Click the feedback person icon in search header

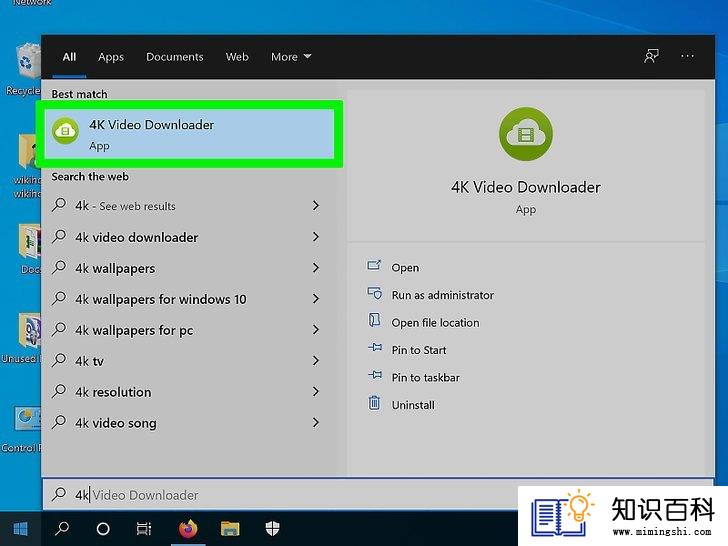tap(651, 56)
